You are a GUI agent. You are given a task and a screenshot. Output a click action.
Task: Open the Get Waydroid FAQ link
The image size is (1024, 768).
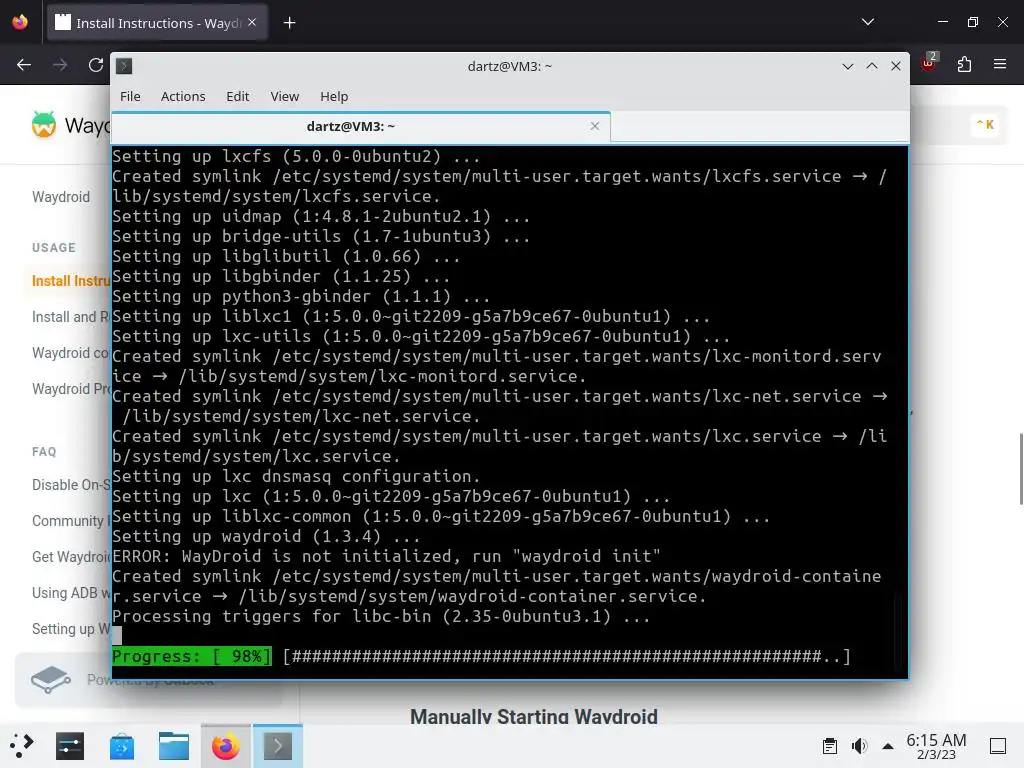pos(71,556)
